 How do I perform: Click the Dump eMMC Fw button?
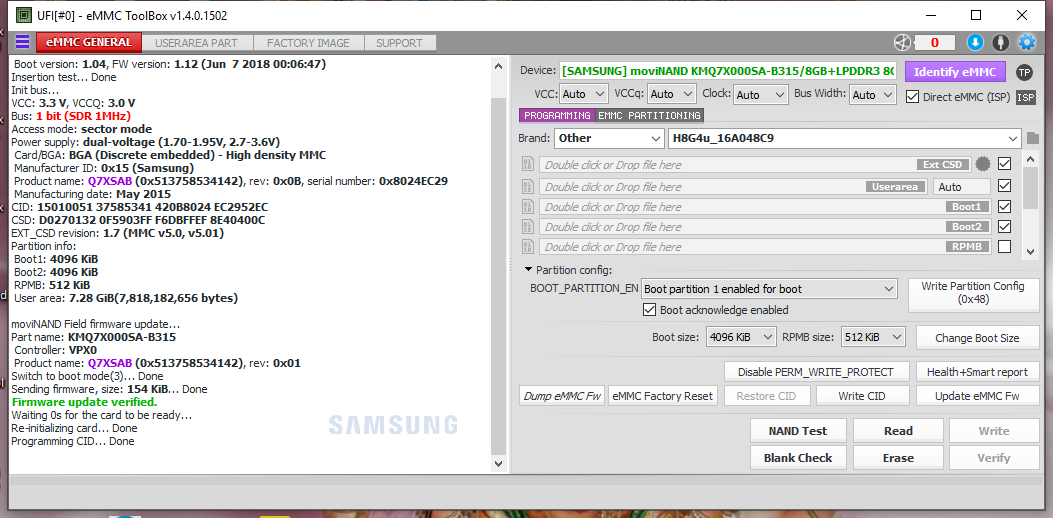coord(563,396)
